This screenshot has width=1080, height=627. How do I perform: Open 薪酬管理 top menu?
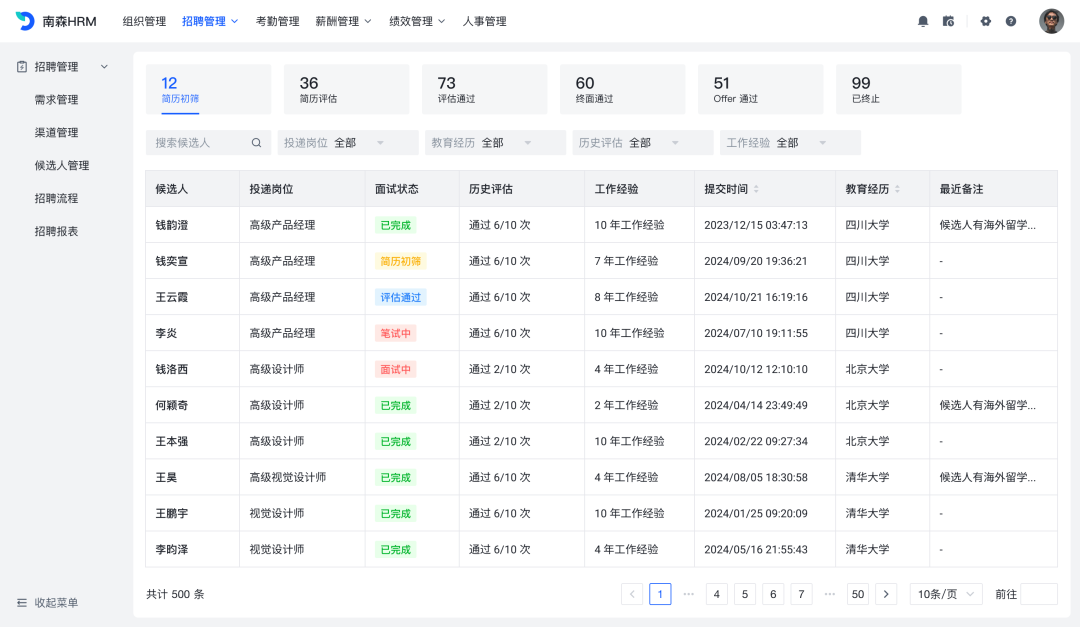343,21
